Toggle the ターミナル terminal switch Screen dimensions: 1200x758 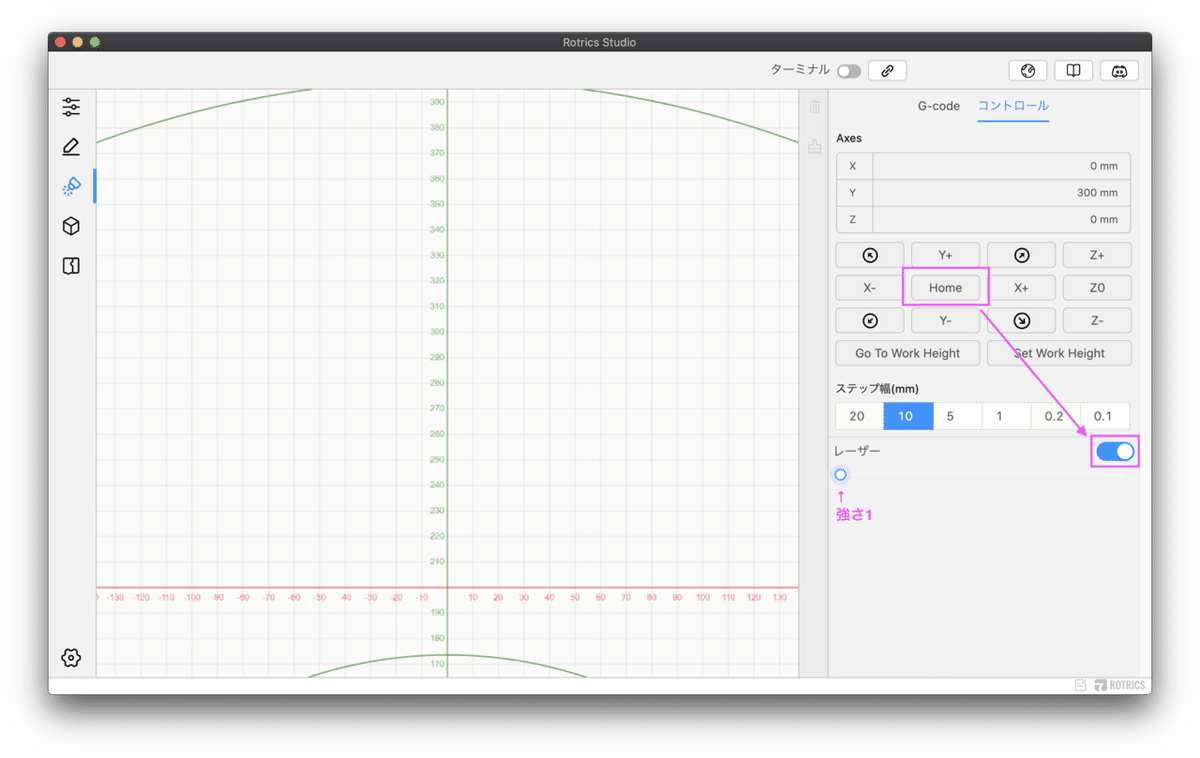pyautogui.click(x=849, y=71)
